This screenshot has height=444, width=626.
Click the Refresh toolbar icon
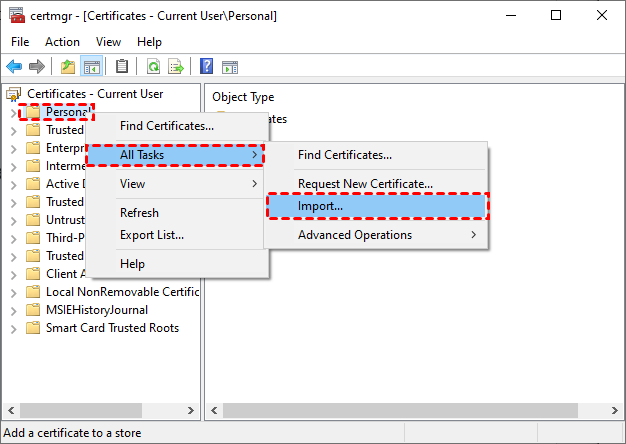coord(153,66)
